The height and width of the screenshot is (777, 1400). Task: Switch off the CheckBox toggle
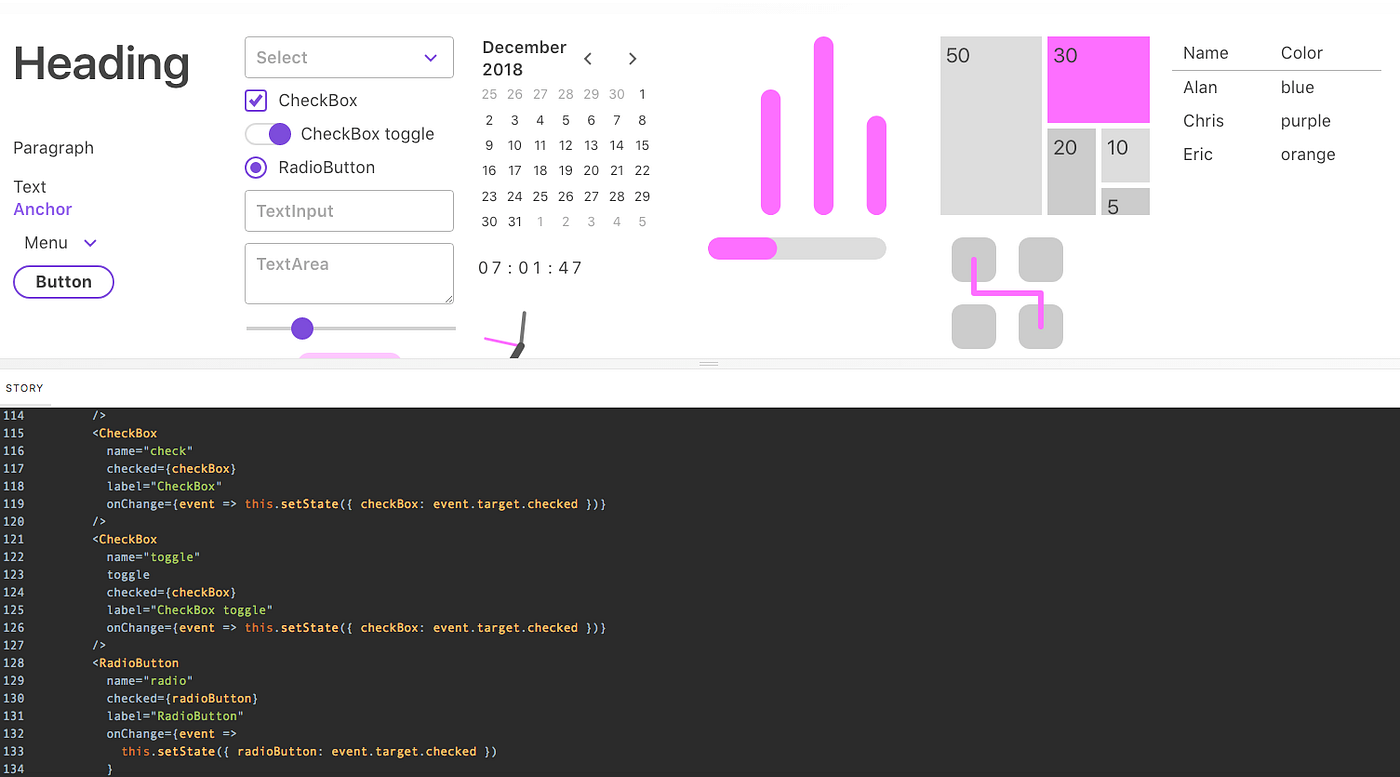pyautogui.click(x=268, y=133)
